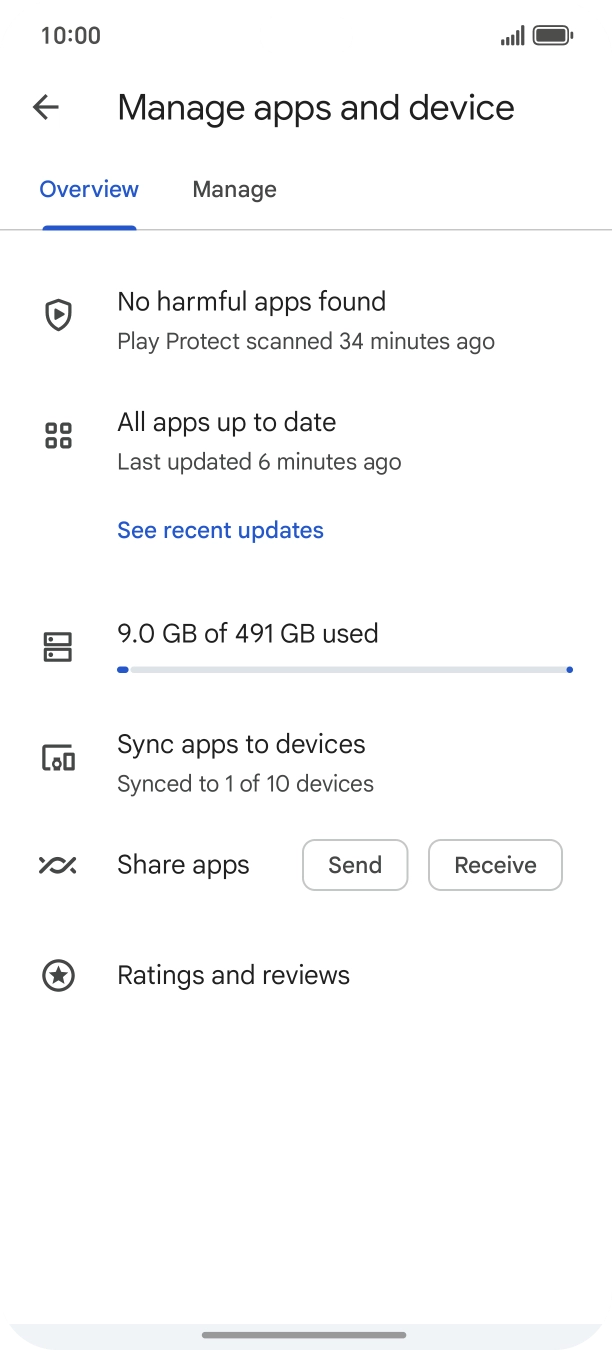
Task: Tap the storage usage progress bar
Action: [345, 670]
